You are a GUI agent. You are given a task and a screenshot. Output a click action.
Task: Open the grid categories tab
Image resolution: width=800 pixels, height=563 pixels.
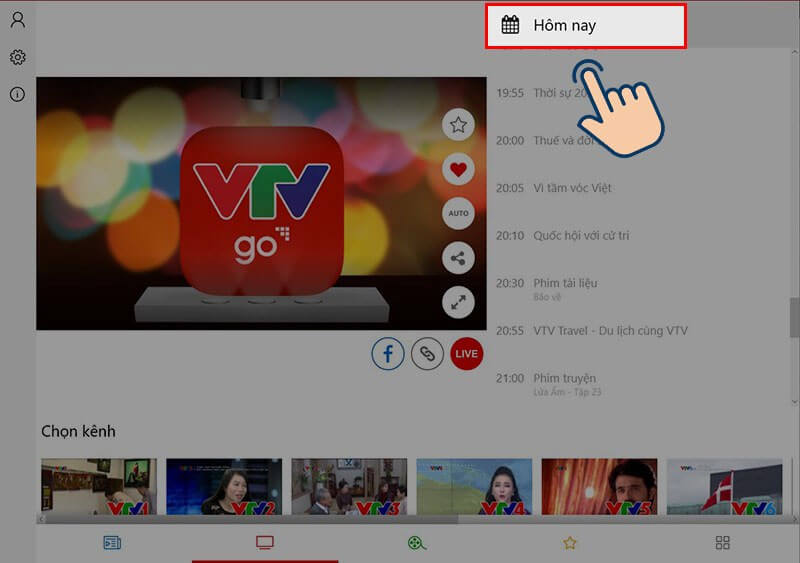point(722,543)
